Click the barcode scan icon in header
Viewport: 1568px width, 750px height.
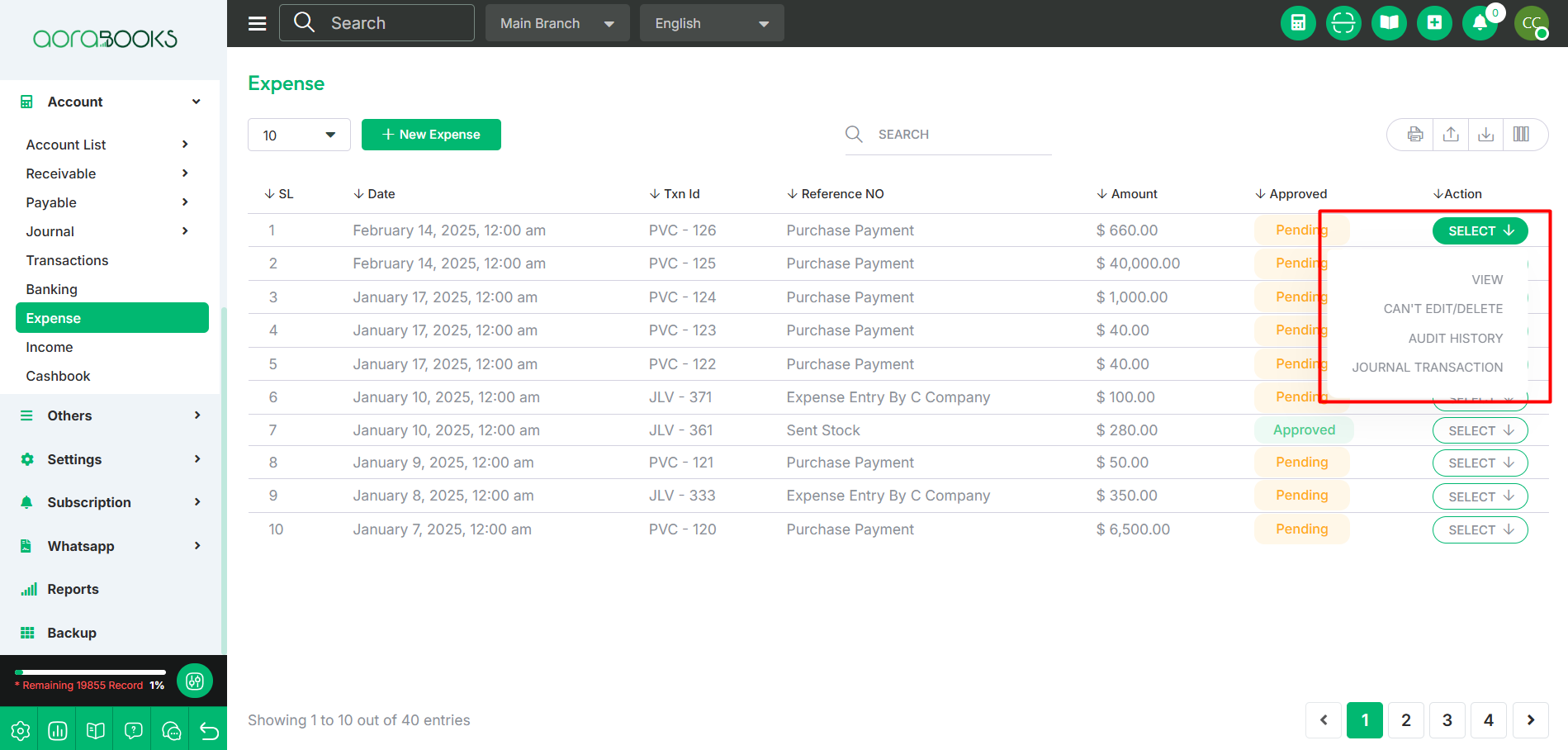[x=1343, y=22]
